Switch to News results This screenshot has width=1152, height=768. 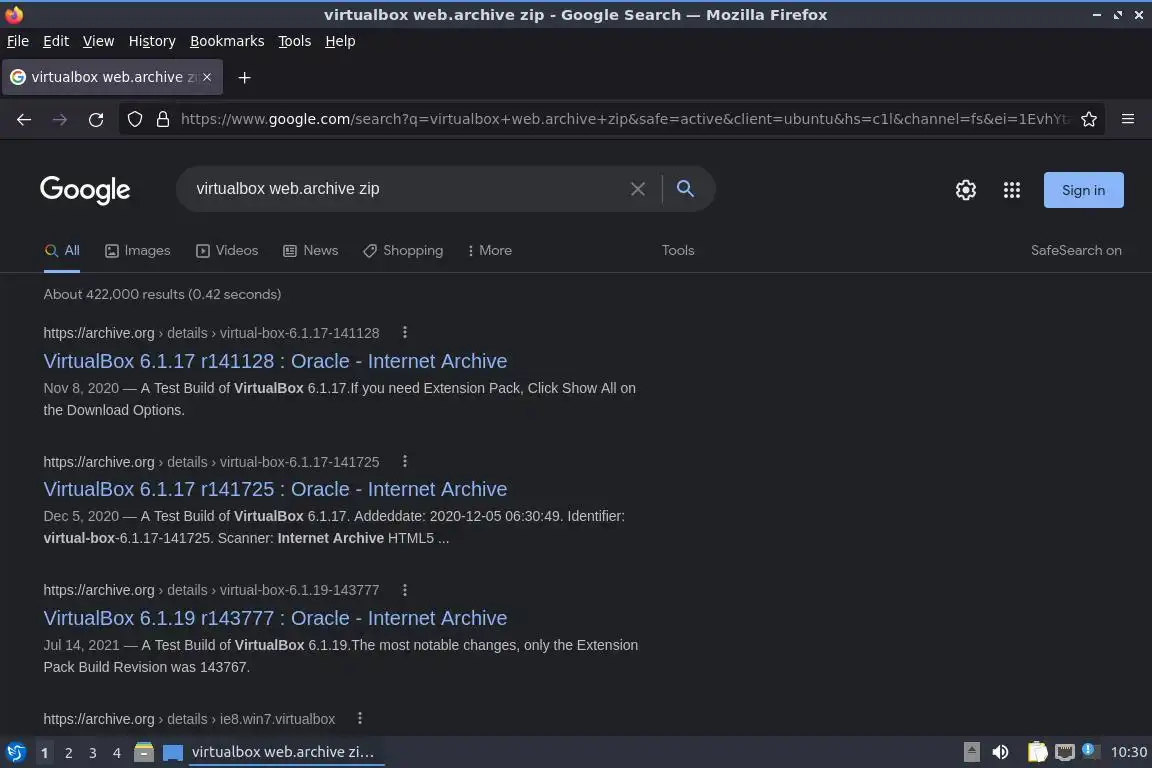311,251
